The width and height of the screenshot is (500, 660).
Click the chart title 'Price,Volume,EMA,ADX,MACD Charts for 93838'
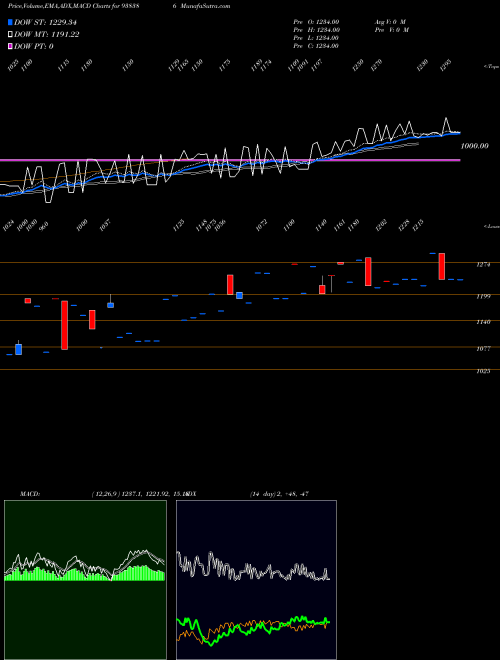coord(74,6)
